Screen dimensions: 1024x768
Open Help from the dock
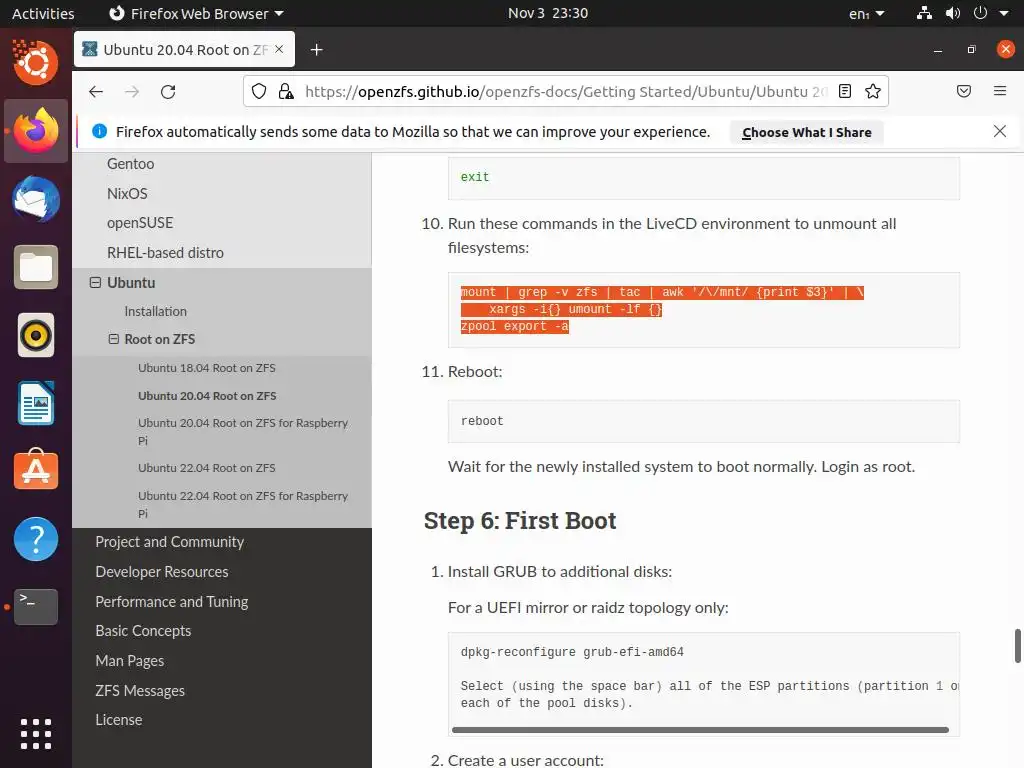coord(36,539)
